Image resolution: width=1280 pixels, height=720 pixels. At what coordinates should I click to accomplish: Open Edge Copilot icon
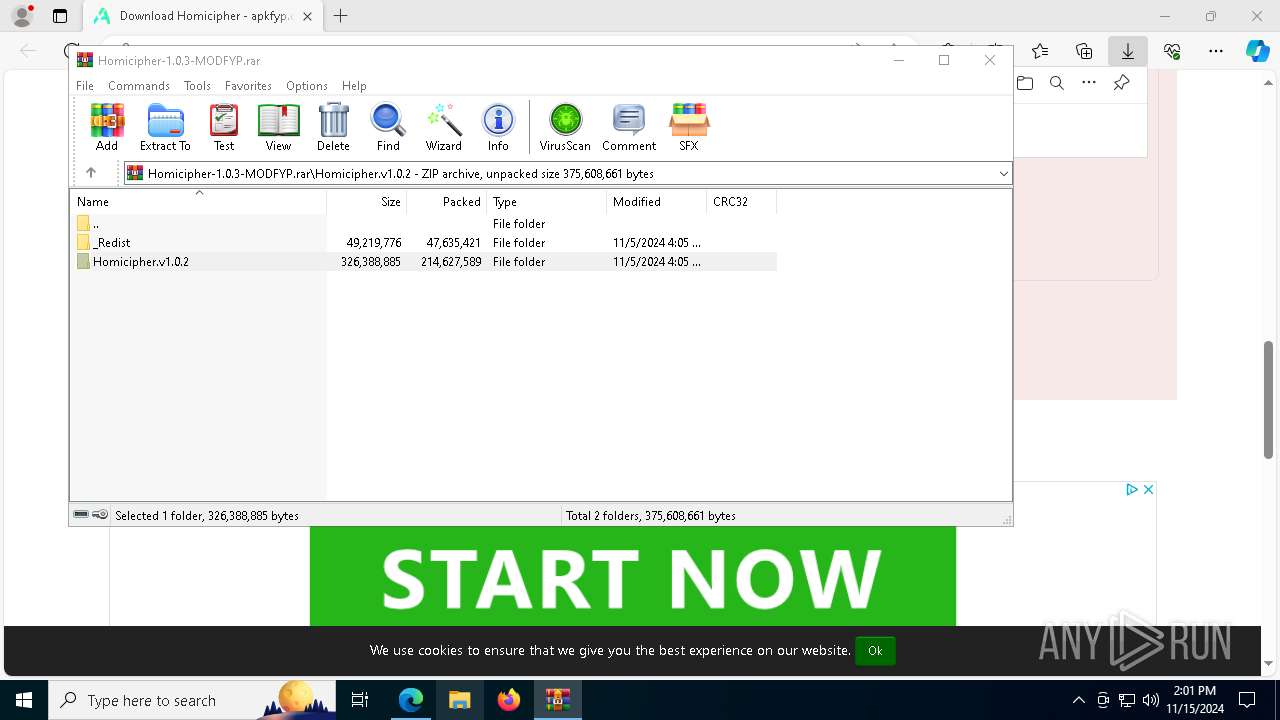pyautogui.click(x=1257, y=51)
